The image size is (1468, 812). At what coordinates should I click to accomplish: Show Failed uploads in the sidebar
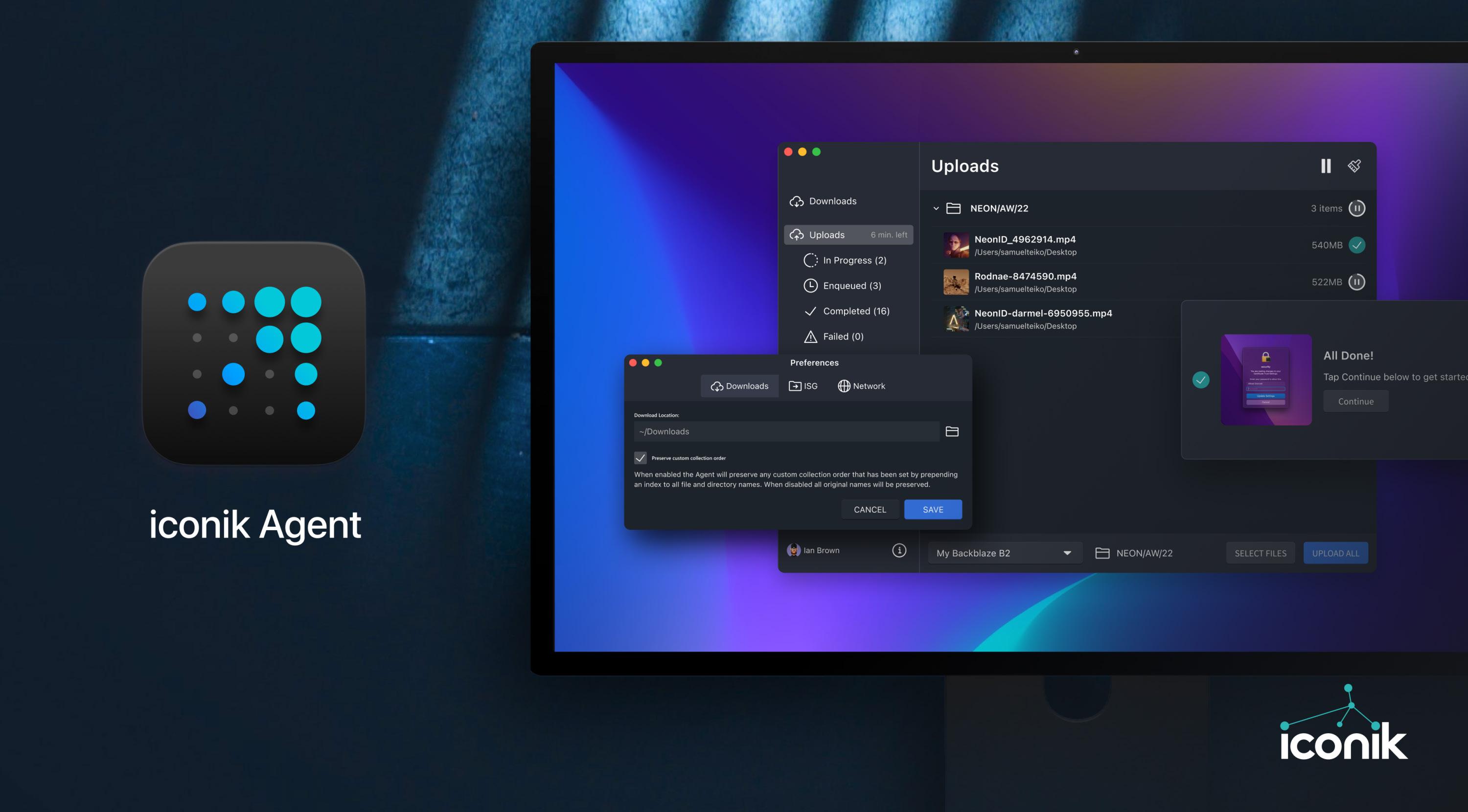842,336
